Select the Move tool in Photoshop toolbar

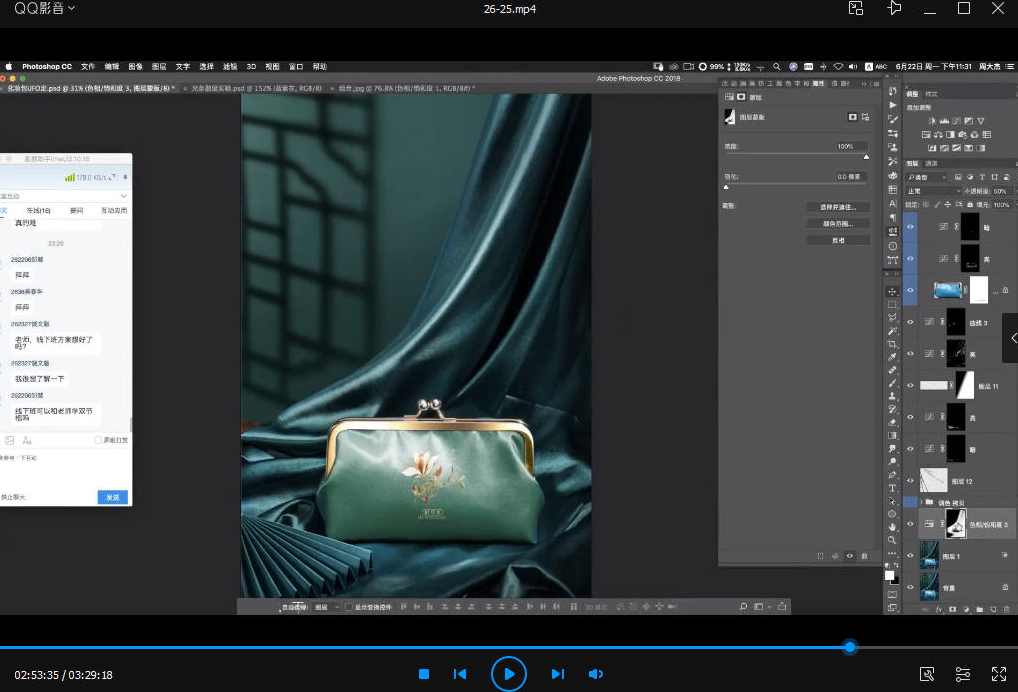[x=892, y=291]
